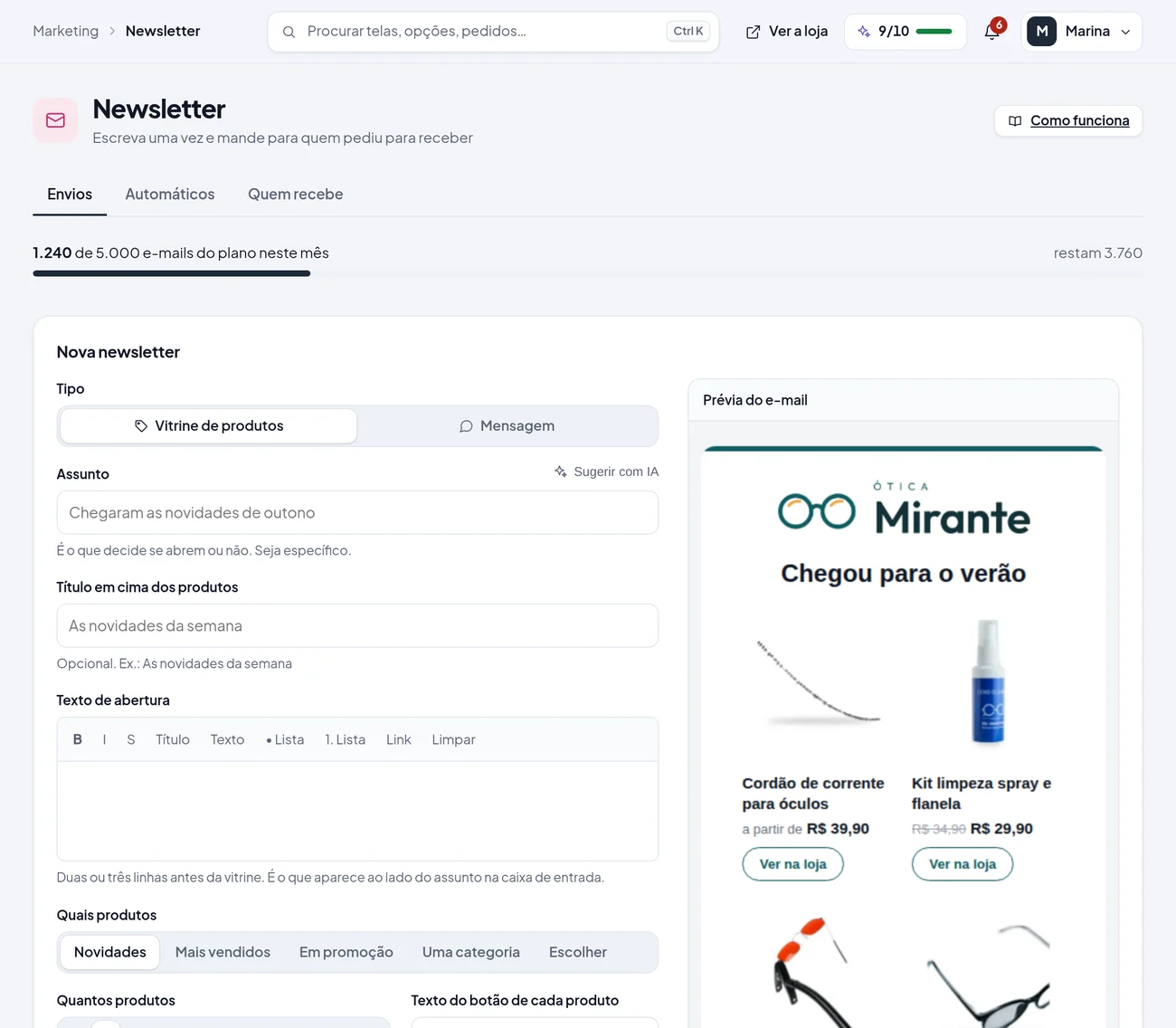1176x1028 pixels.
Task: Insert a bulleted Lista
Action: coord(285,739)
